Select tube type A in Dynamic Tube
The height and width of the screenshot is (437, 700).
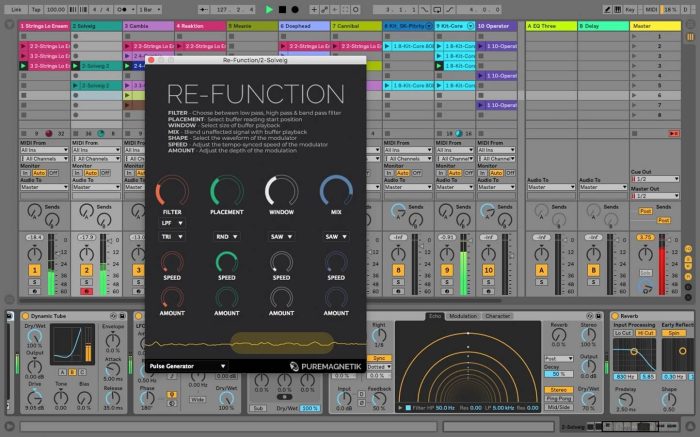click(x=62, y=372)
